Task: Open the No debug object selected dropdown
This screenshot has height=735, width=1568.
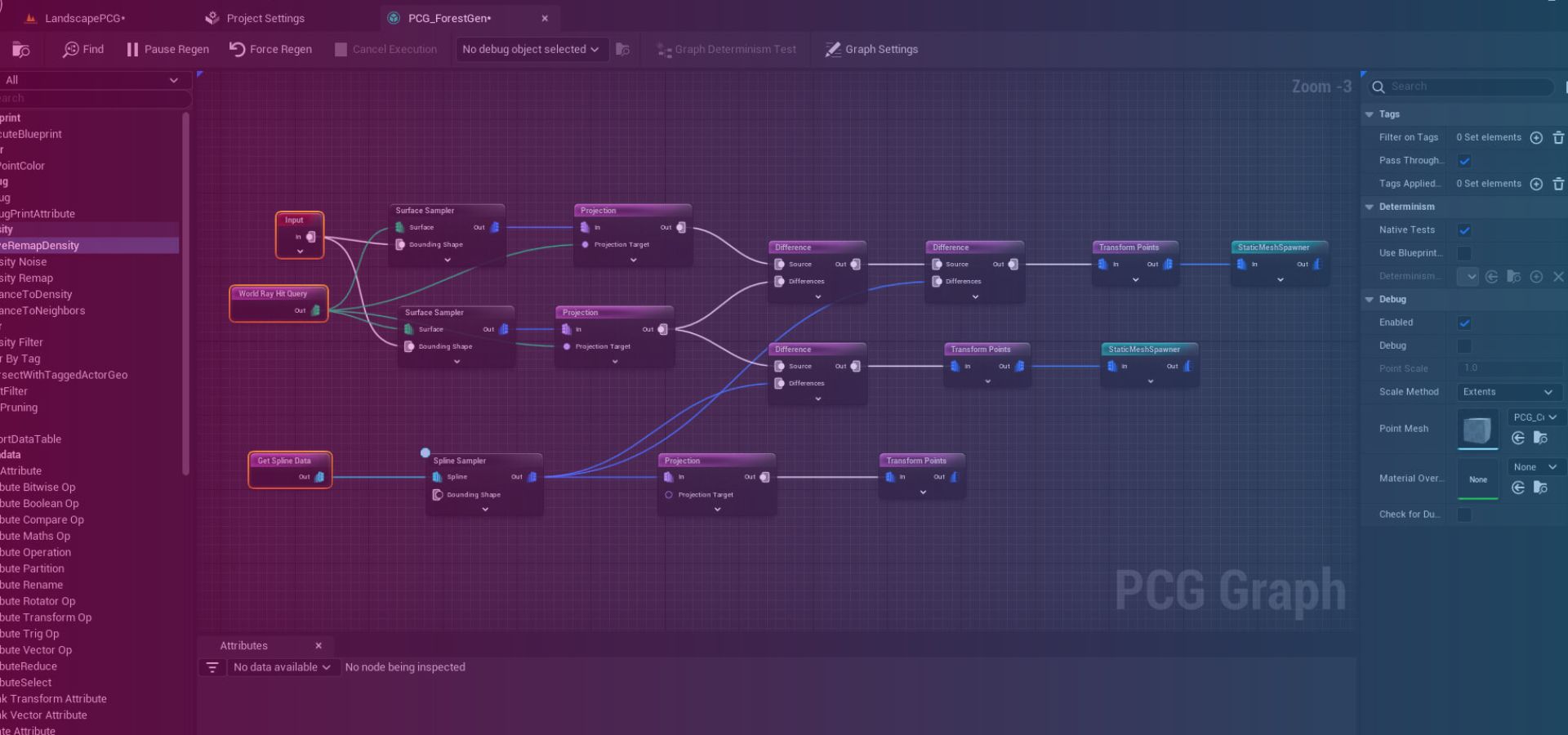Action: pyautogui.click(x=529, y=49)
